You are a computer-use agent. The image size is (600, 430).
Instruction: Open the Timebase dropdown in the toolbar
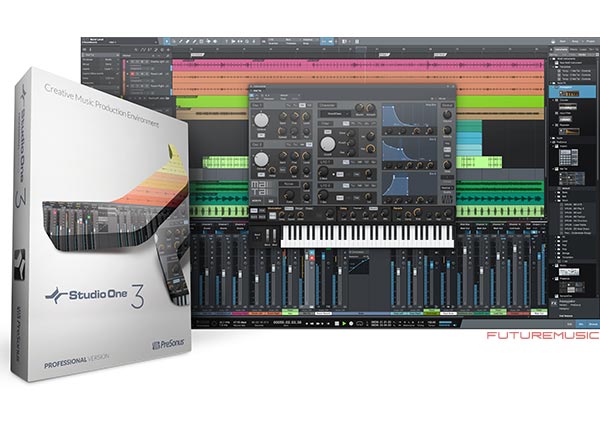pyautogui.click(x=290, y=39)
